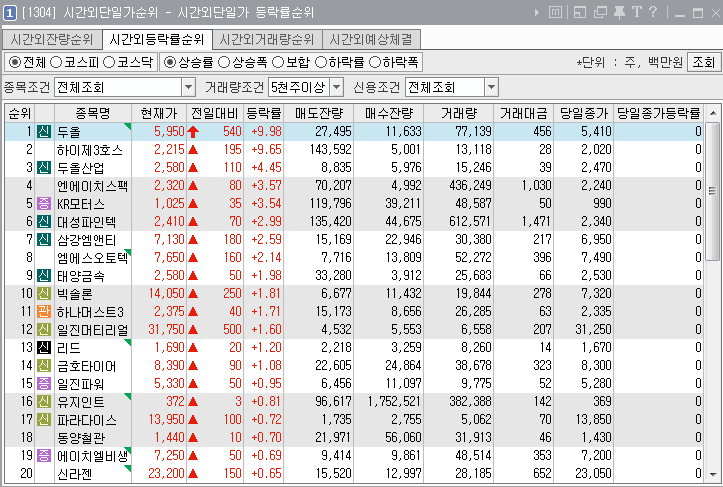Click the memo icon in title bar
Viewport: 723px width, 487px height.
point(555,12)
